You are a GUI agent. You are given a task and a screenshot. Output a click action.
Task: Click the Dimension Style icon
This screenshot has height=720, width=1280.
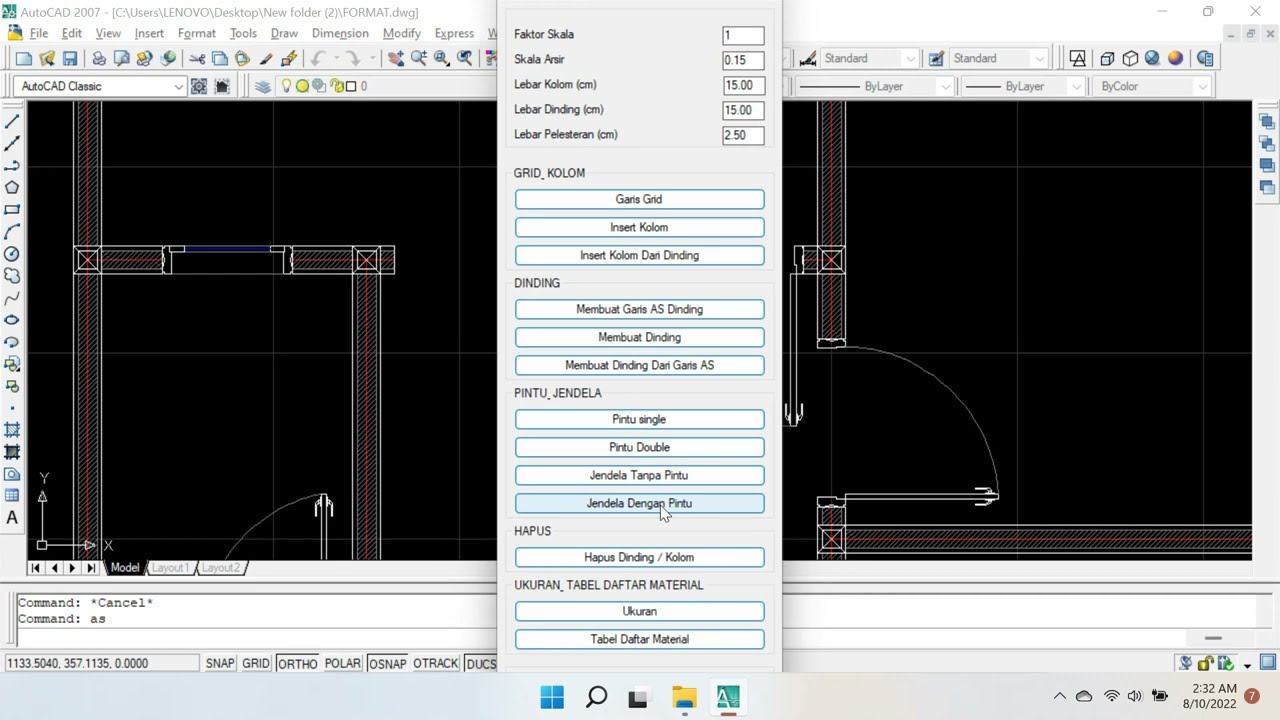pyautogui.click(x=808, y=59)
